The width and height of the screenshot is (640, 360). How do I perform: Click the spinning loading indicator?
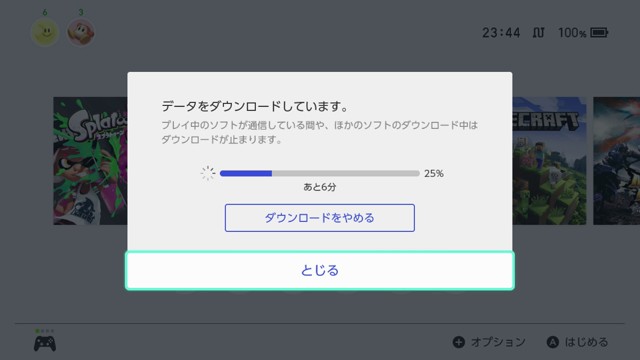point(208,173)
